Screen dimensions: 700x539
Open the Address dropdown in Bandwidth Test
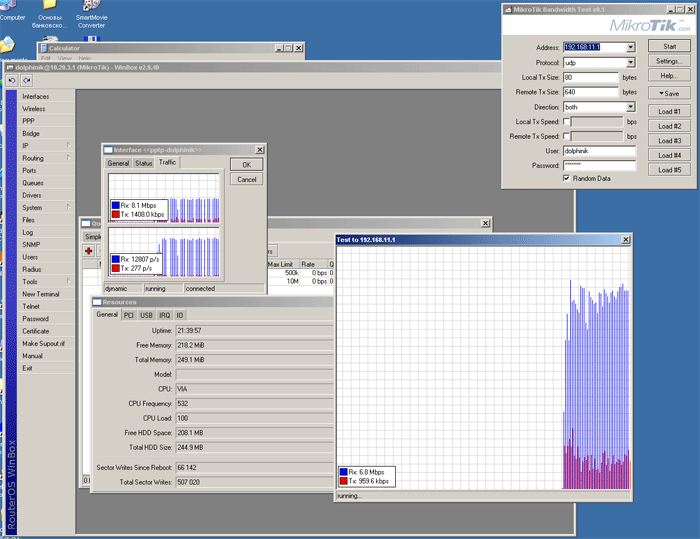coord(630,47)
